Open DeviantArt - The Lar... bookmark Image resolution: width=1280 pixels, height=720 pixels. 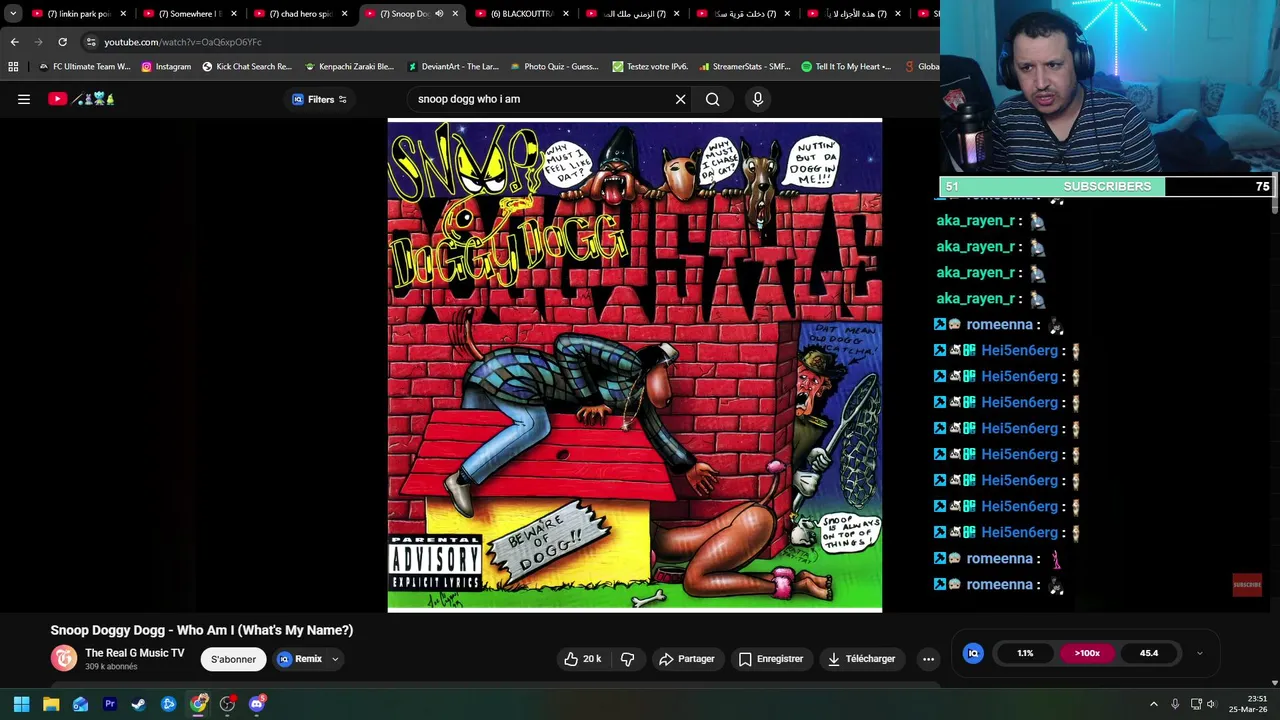click(x=452, y=67)
